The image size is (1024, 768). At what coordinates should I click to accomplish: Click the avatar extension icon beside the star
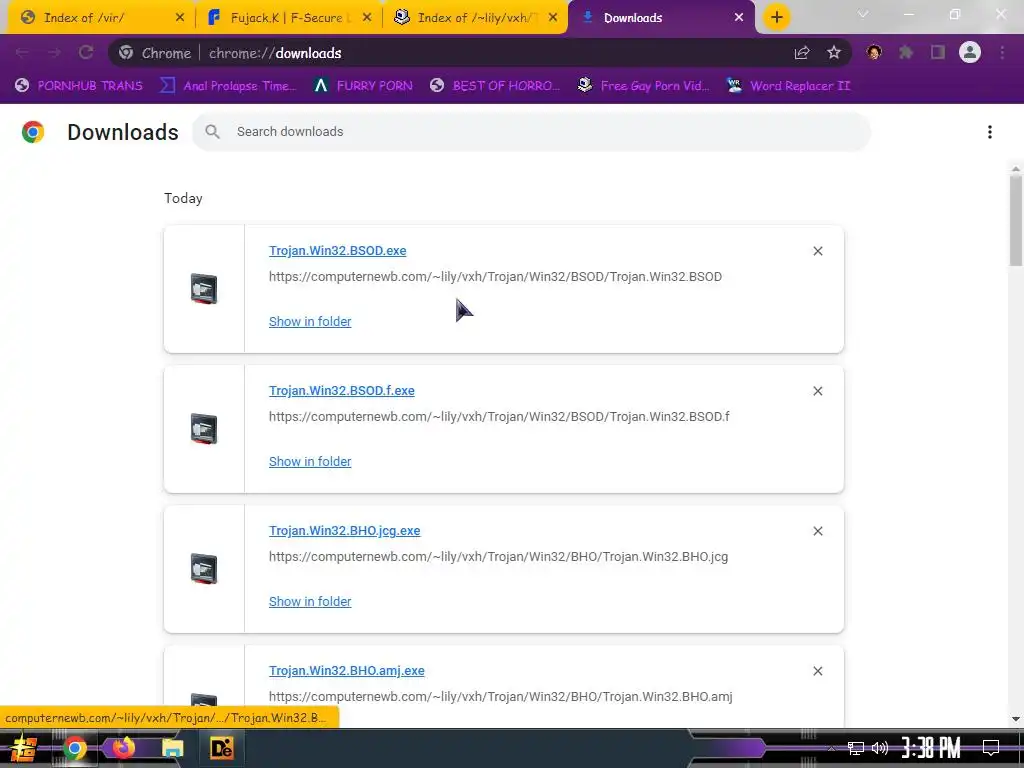874,53
